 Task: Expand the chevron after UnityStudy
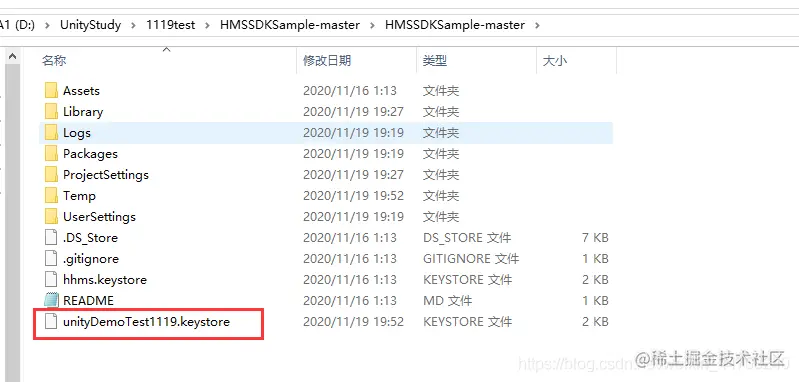pos(133,25)
